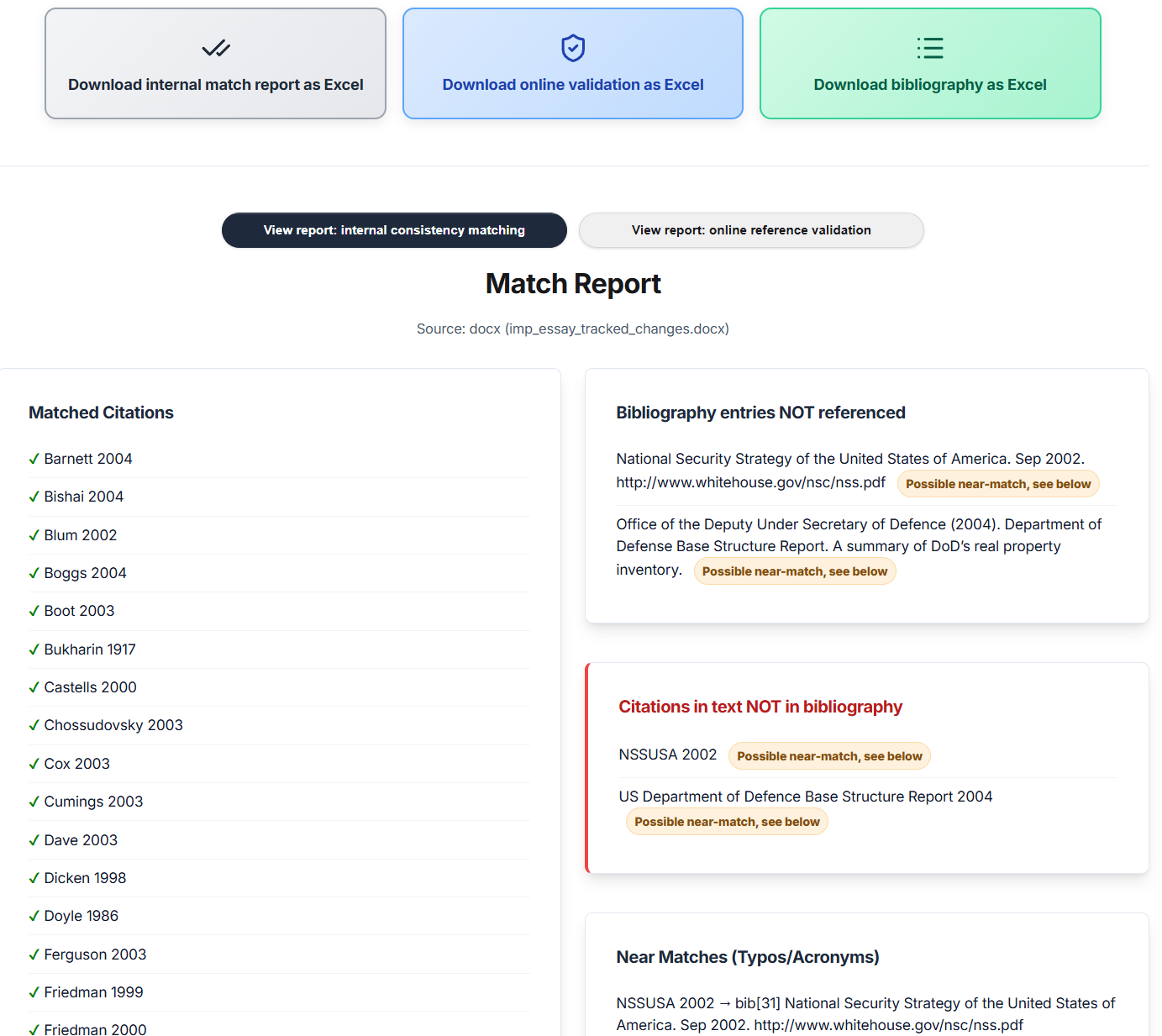Switch to online reference validation report
Viewport: 1162px width, 1036px height.
[x=750, y=229]
